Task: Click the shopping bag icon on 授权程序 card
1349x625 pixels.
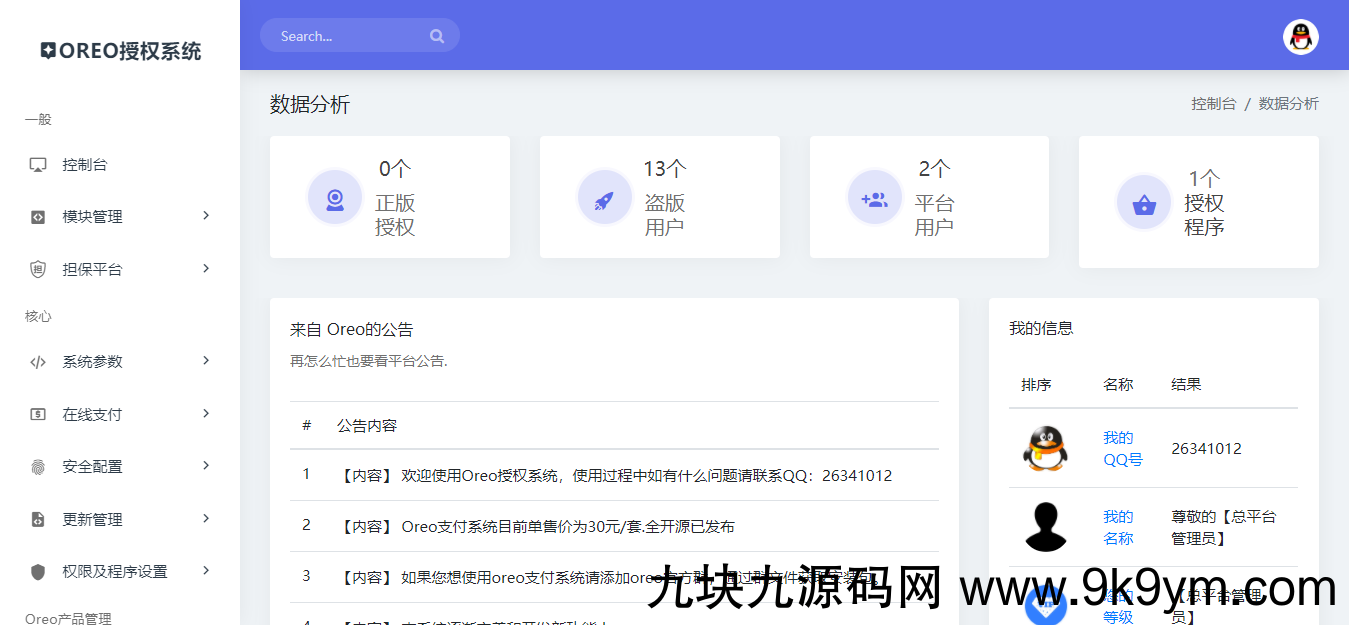Action: point(1143,202)
